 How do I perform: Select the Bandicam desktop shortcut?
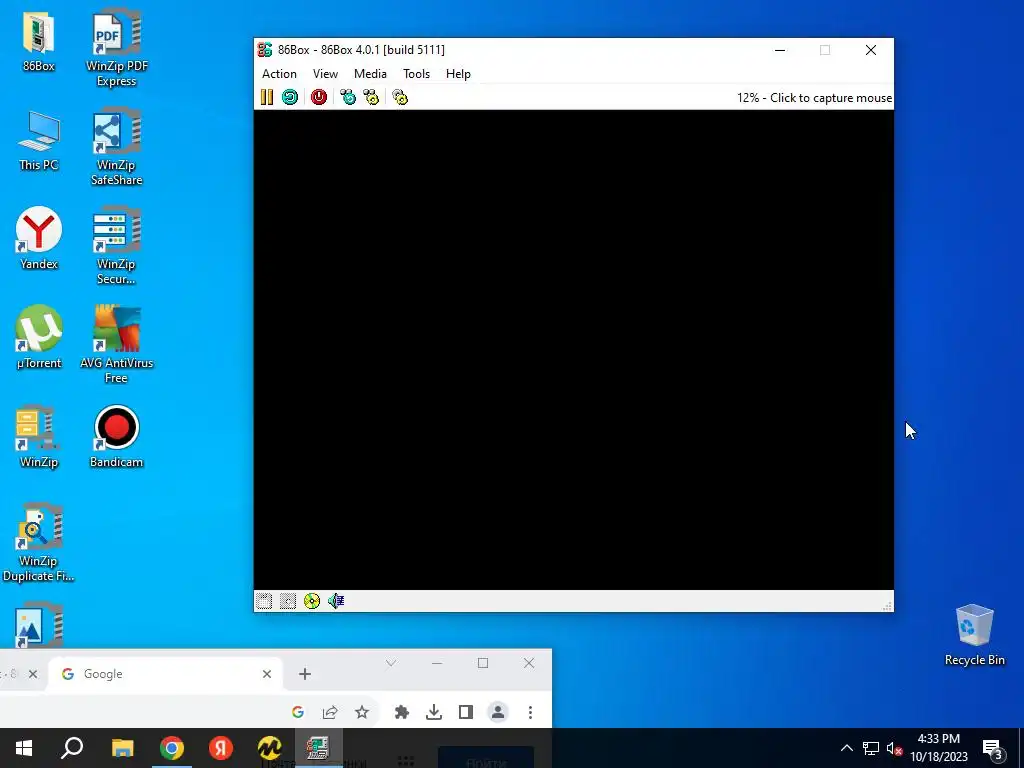[116, 437]
